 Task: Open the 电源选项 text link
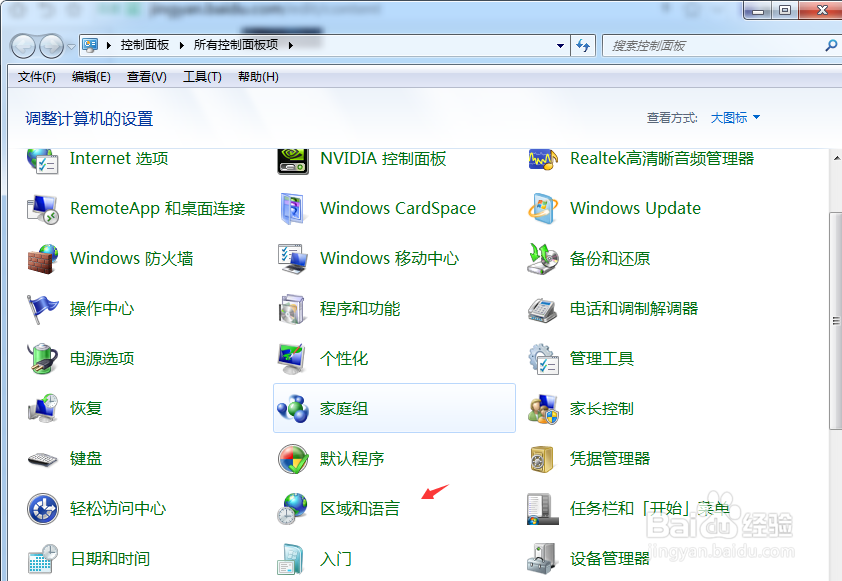pyautogui.click(x=102, y=359)
